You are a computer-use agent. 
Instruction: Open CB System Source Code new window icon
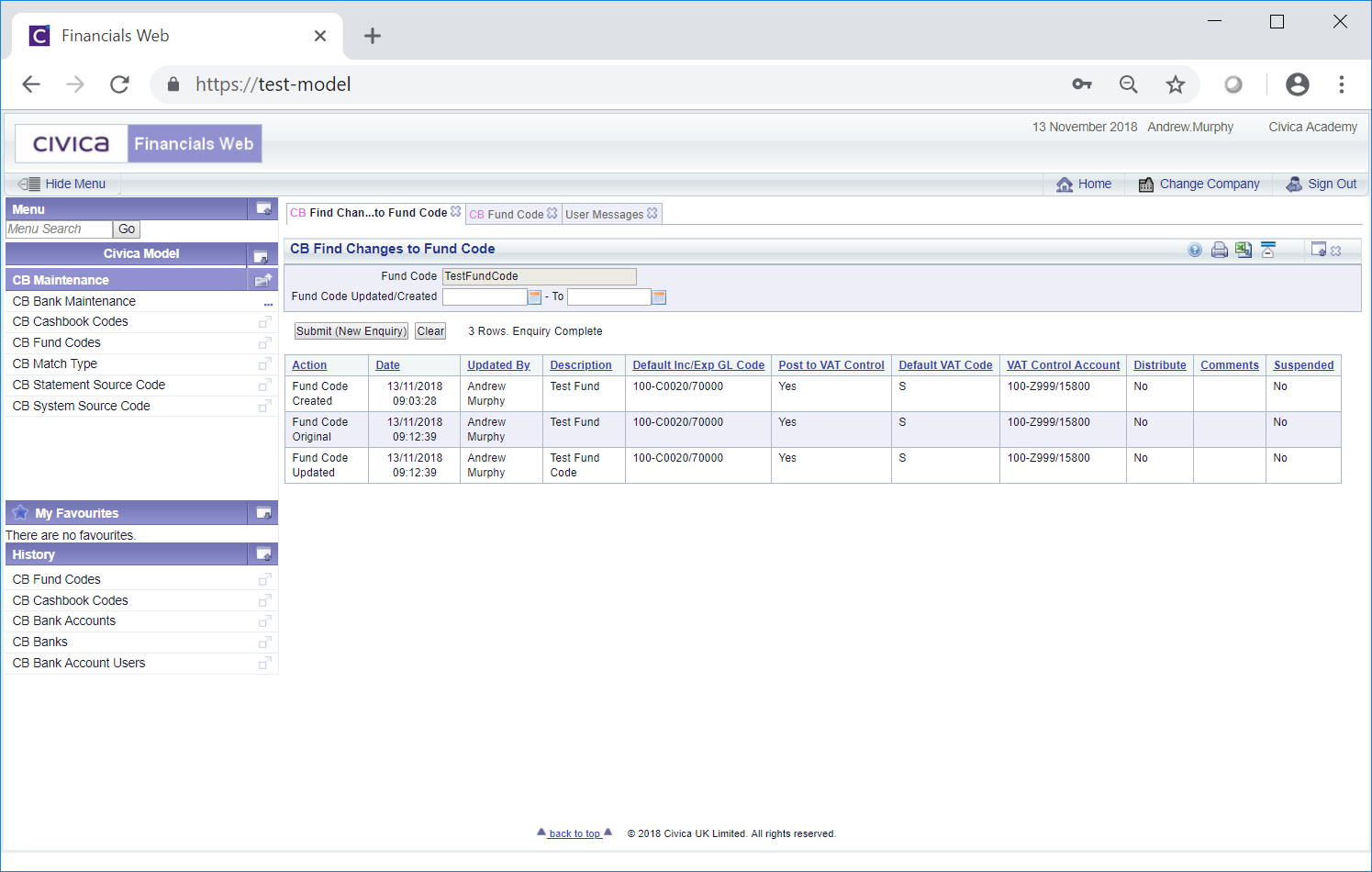point(264,407)
